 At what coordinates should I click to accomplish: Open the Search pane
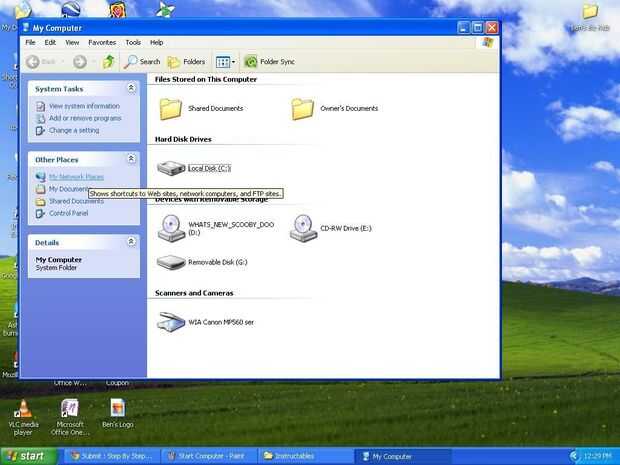[142, 62]
